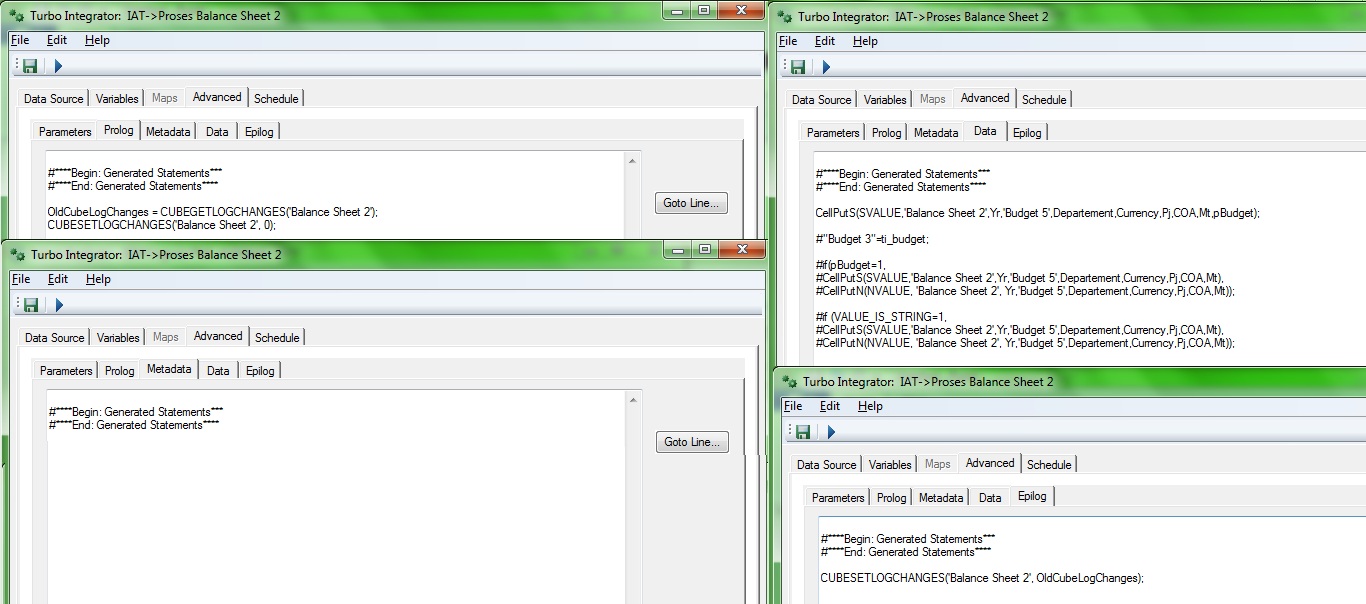This screenshot has width=1366, height=604.
Task: Run process in the Data-tab window
Action: coord(826,67)
